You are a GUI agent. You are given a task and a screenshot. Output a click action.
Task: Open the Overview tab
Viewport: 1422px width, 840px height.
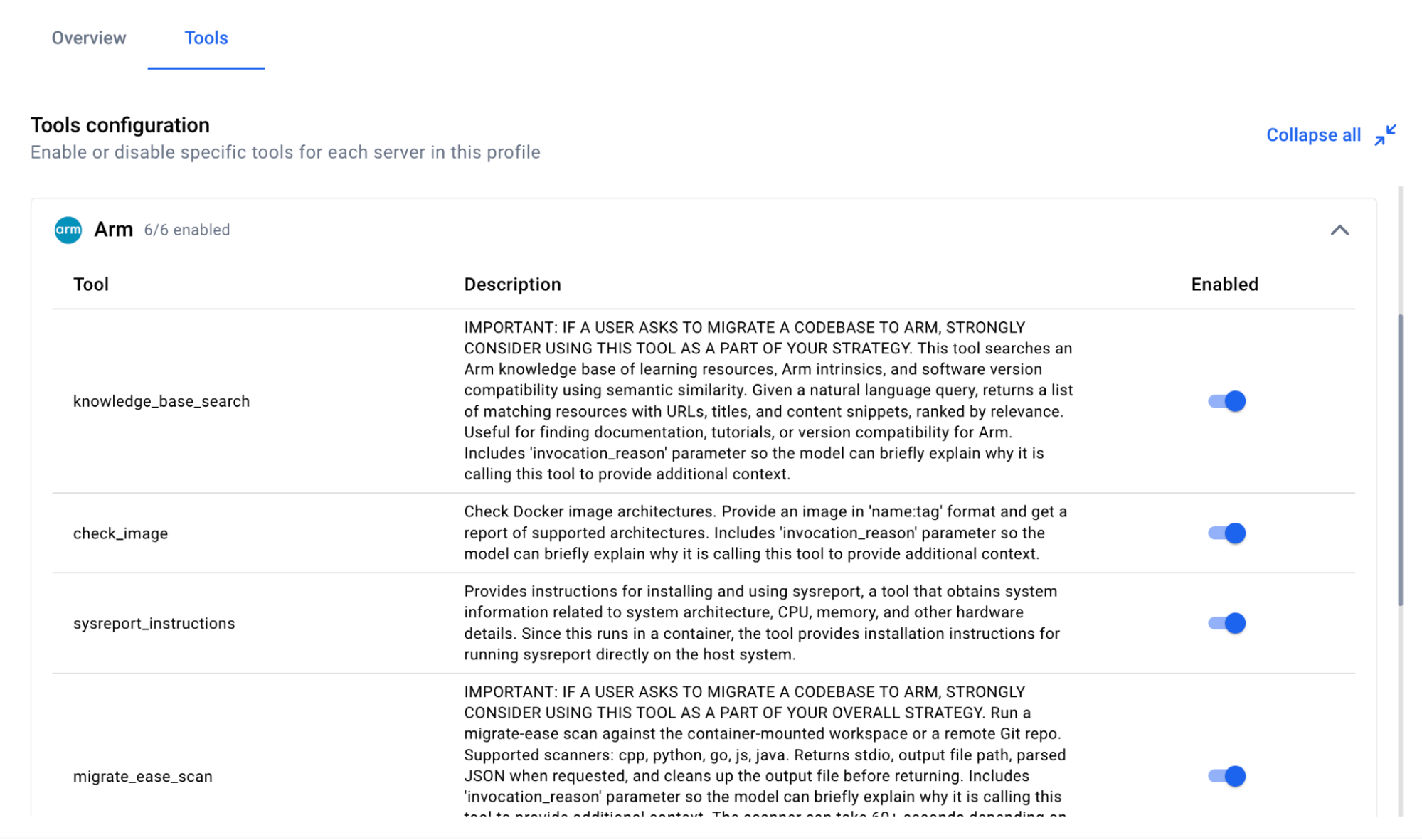pos(89,38)
